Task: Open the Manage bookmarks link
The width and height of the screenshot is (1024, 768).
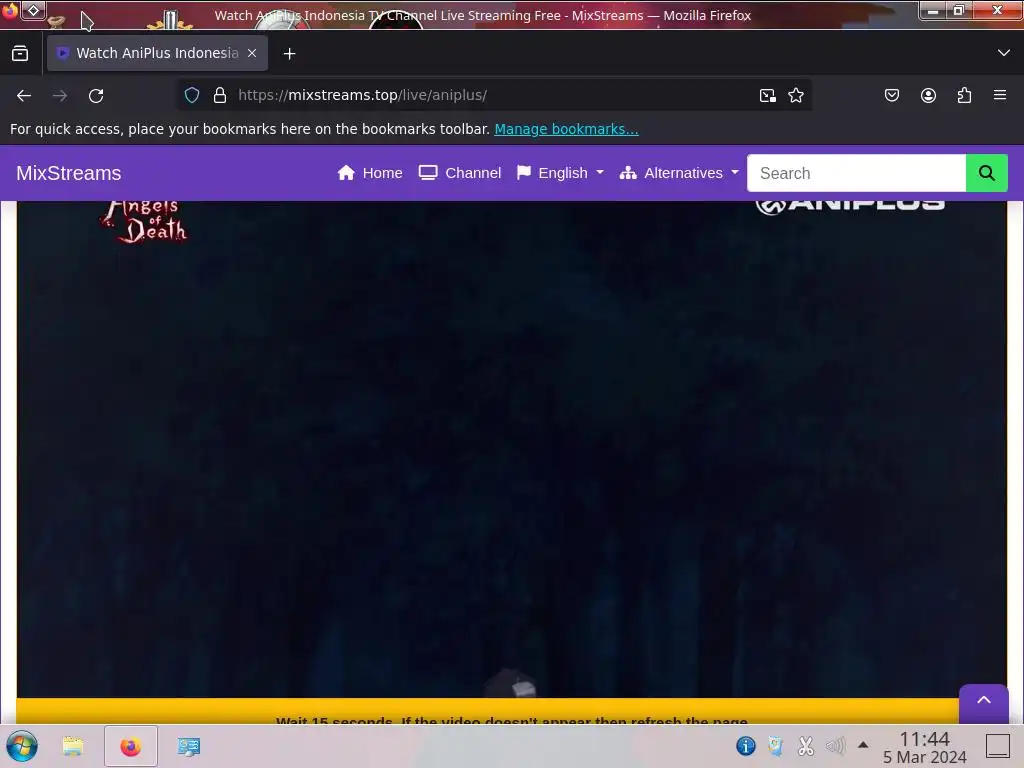Action: [x=566, y=129]
